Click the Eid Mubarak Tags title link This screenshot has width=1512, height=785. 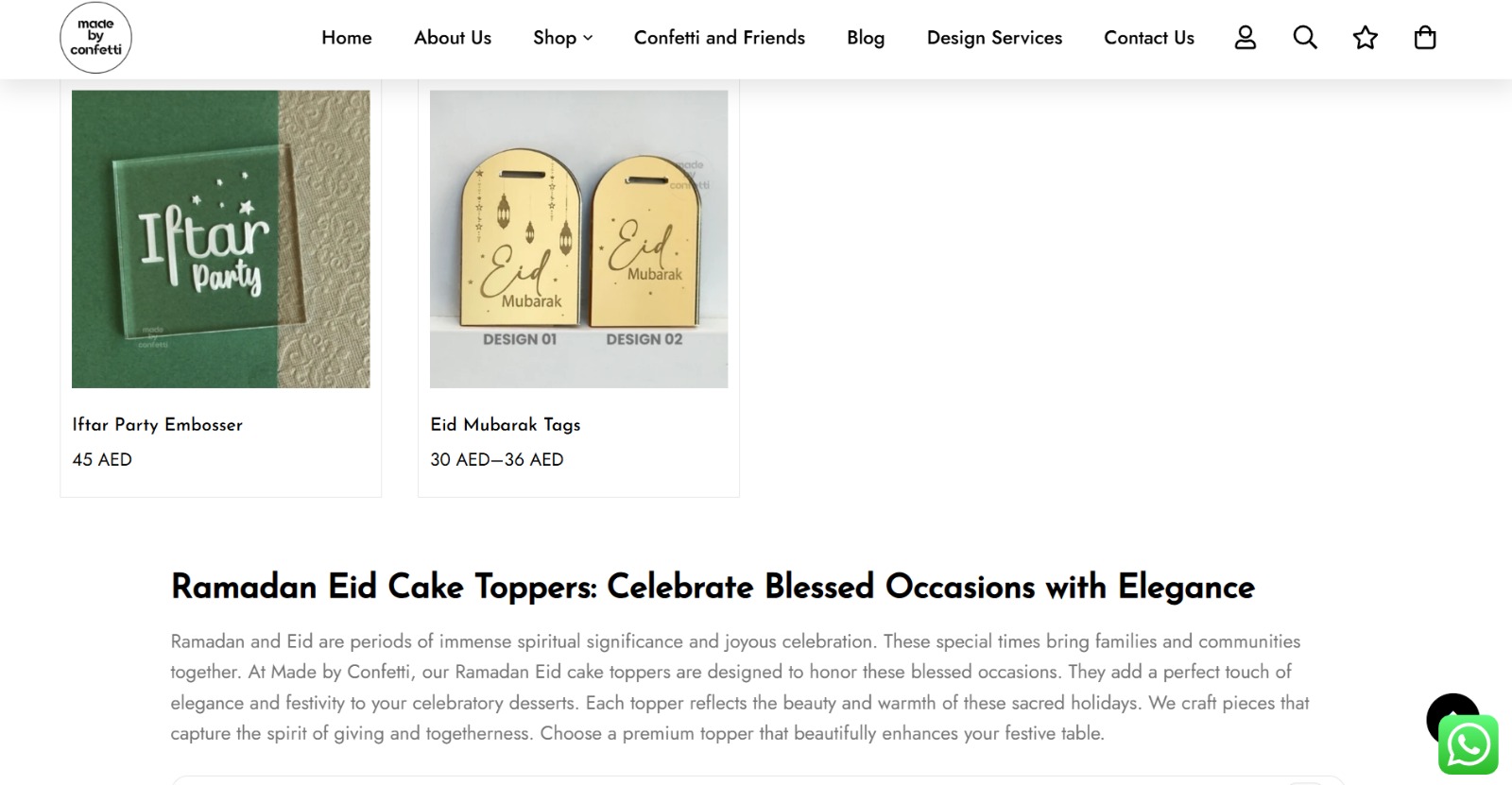pyautogui.click(x=506, y=425)
